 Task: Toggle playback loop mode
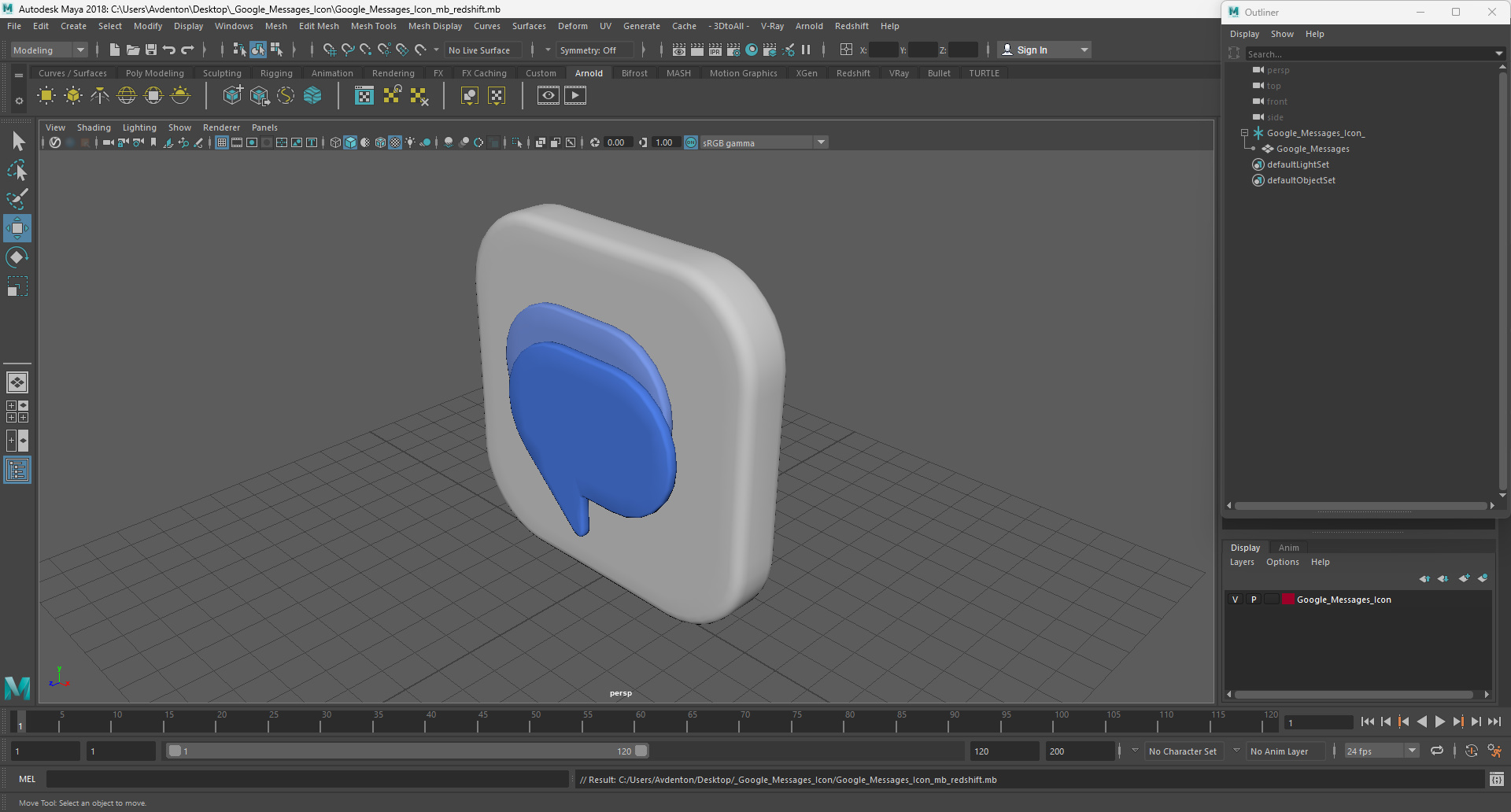click(x=1437, y=751)
